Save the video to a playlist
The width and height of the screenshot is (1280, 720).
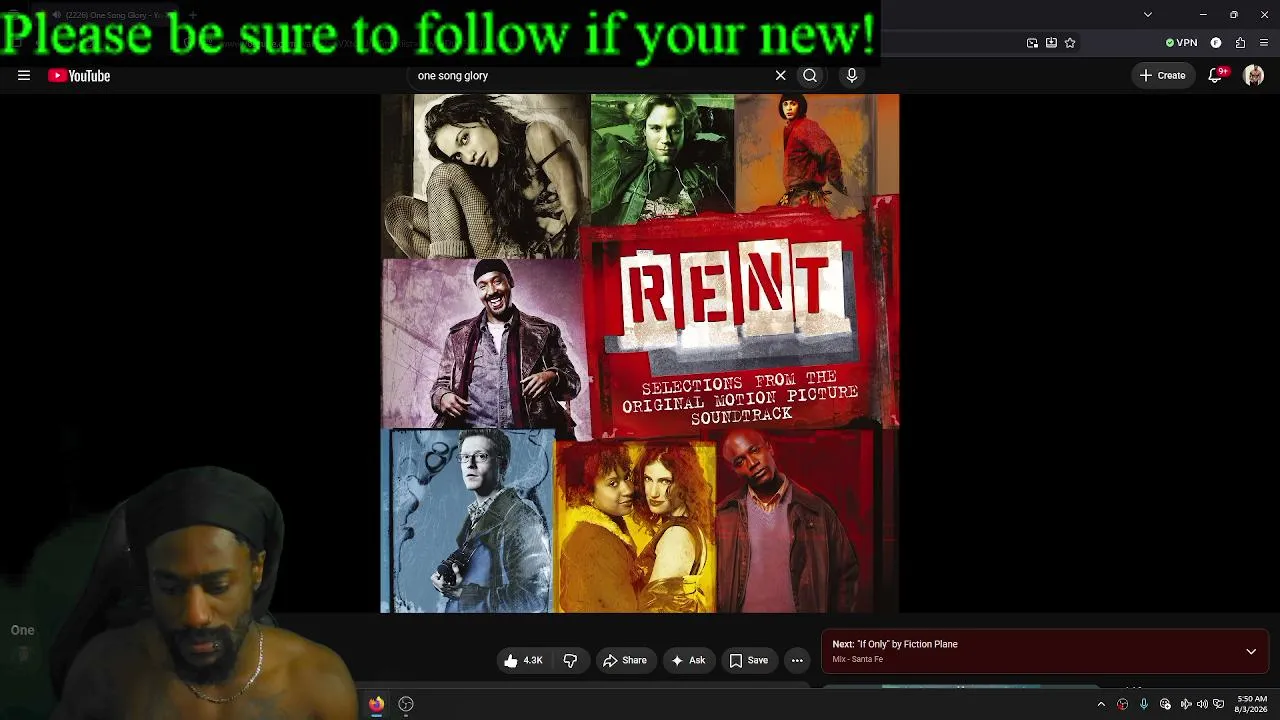click(x=749, y=660)
